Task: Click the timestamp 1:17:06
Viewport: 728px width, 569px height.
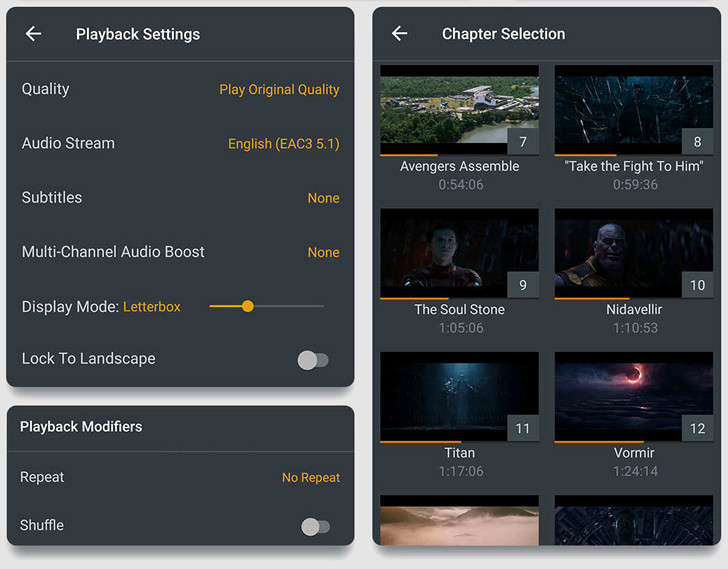Action: [x=461, y=472]
